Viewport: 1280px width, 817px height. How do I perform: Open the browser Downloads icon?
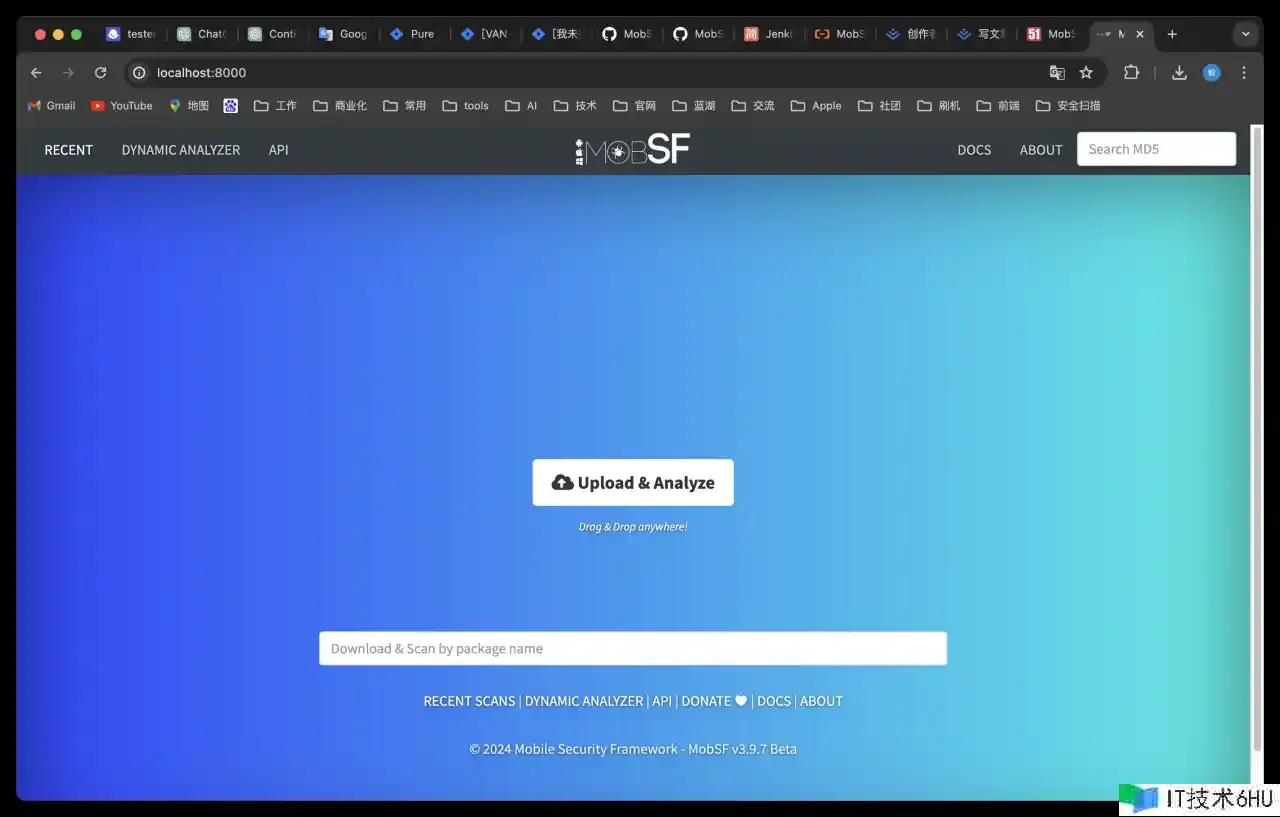coord(1179,72)
